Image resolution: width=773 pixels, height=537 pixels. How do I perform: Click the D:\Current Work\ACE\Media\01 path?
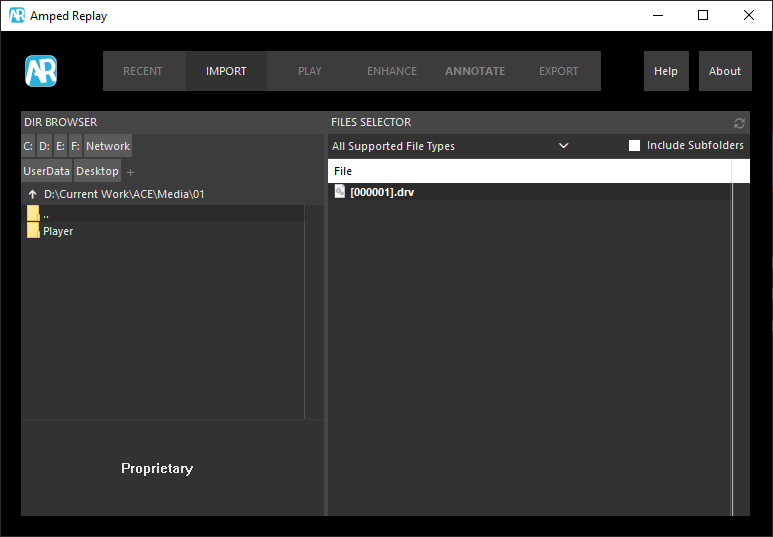tap(124, 194)
